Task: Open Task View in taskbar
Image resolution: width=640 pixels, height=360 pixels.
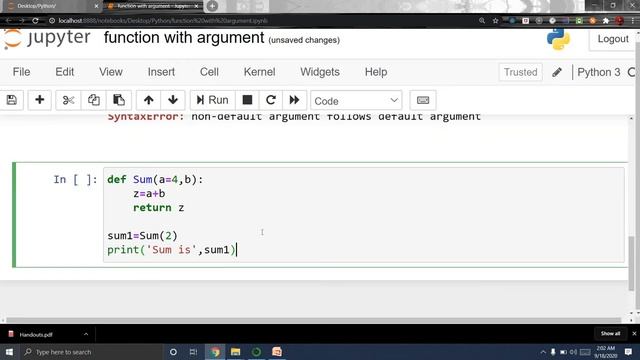Action: click(x=193, y=352)
